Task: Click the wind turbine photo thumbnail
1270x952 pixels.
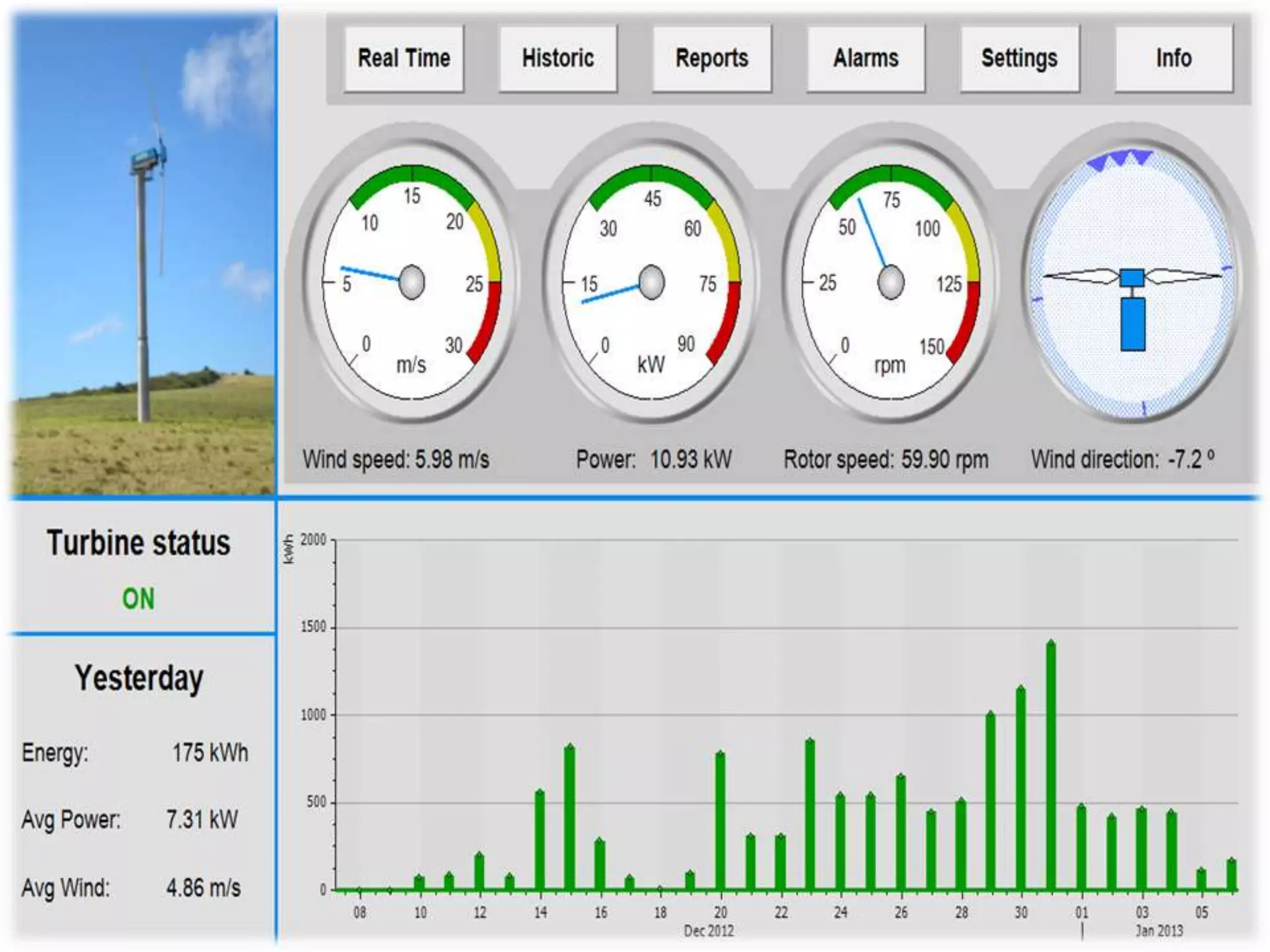Action: pyautogui.click(x=144, y=254)
